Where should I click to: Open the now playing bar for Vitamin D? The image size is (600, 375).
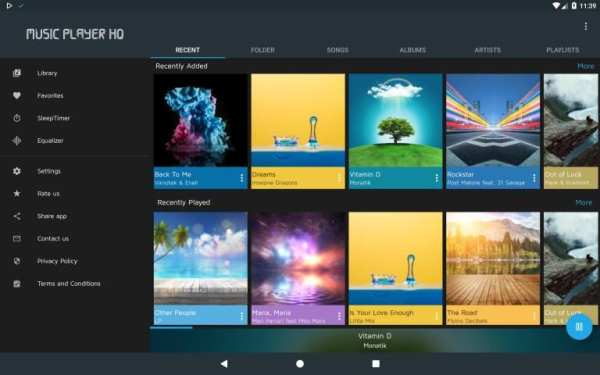click(375, 341)
